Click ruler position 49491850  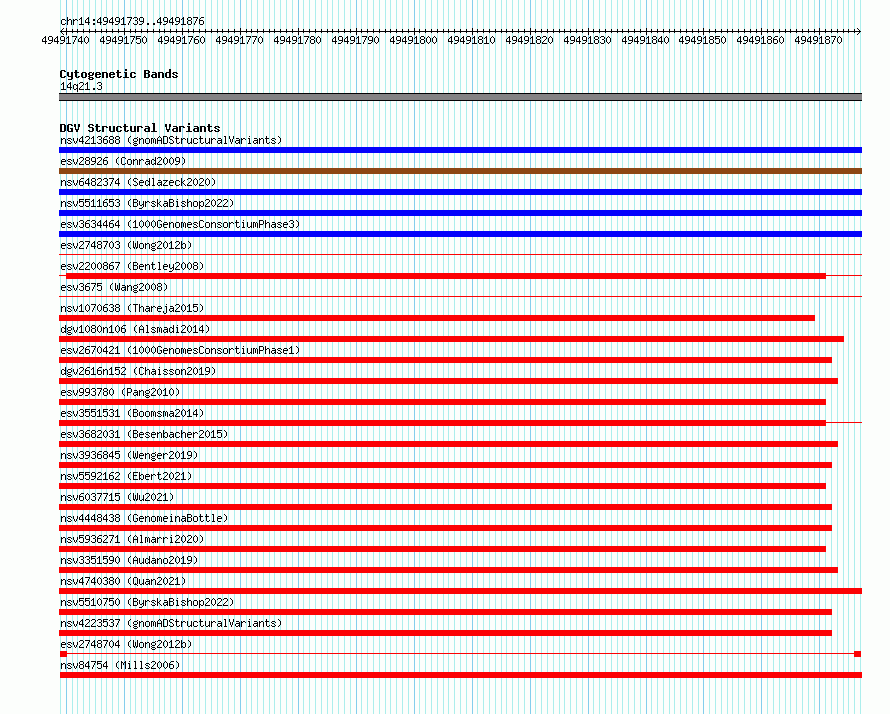pyautogui.click(x=702, y=40)
